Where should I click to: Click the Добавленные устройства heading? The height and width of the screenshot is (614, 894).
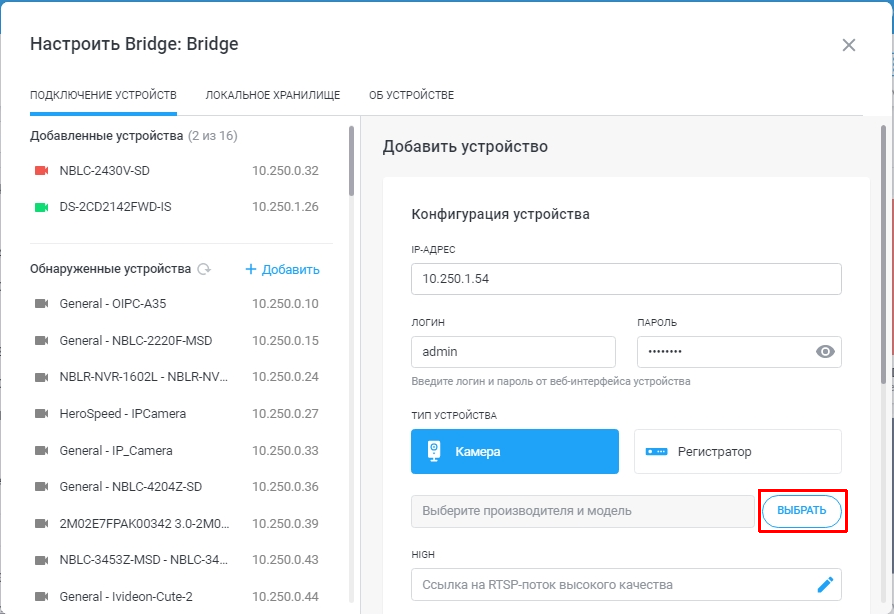pos(107,136)
